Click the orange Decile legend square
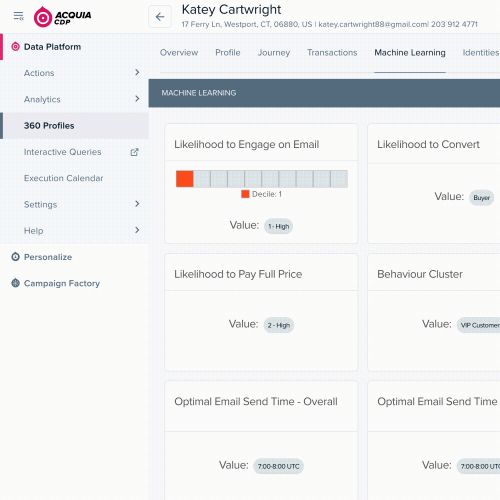This screenshot has height=500, width=500. (245, 194)
